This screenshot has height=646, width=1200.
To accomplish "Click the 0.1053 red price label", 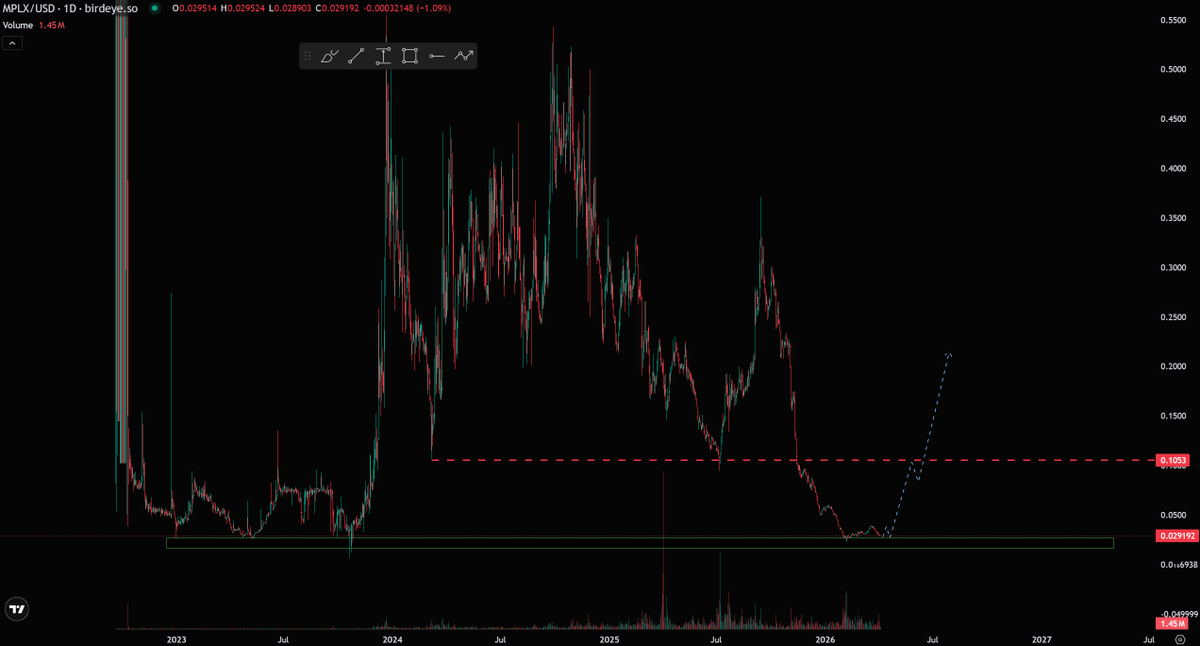I will 1173,460.
